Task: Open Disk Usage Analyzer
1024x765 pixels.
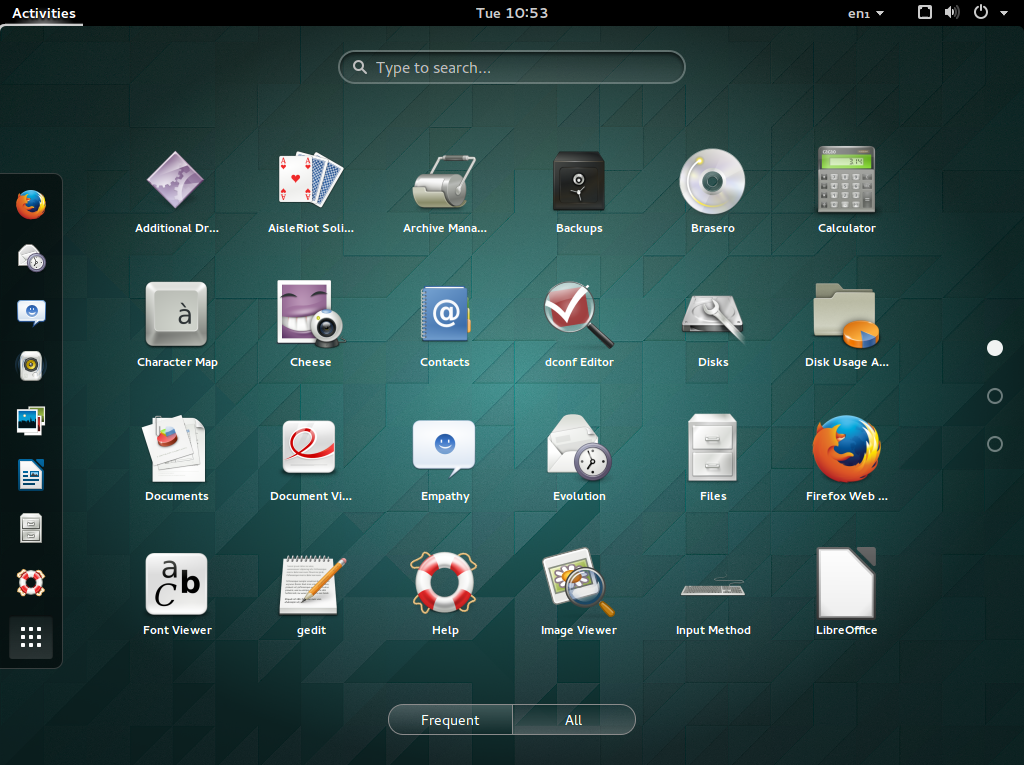Action: click(846, 314)
